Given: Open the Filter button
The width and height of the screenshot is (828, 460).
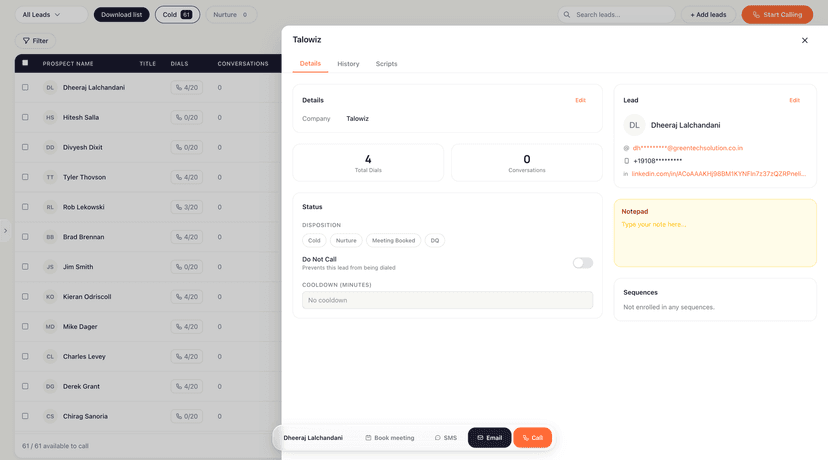Looking at the screenshot, I should point(35,41).
